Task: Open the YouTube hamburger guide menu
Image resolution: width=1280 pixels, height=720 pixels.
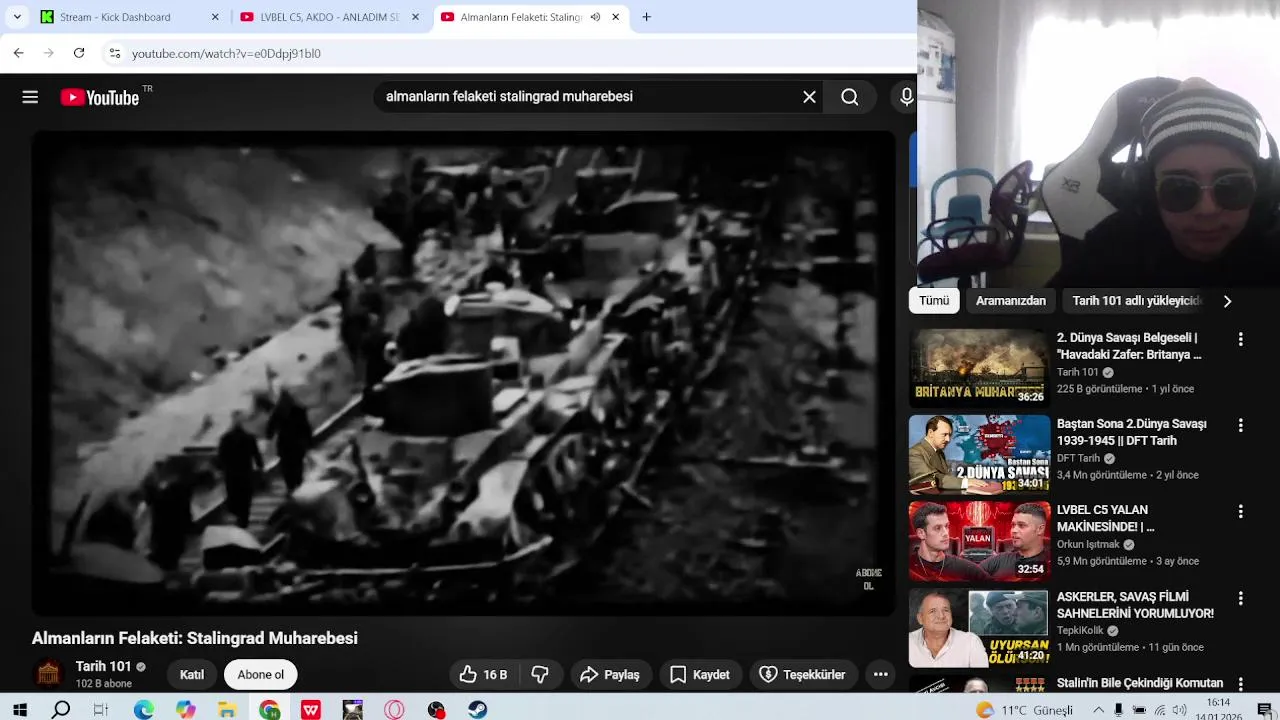Action: pos(30,97)
